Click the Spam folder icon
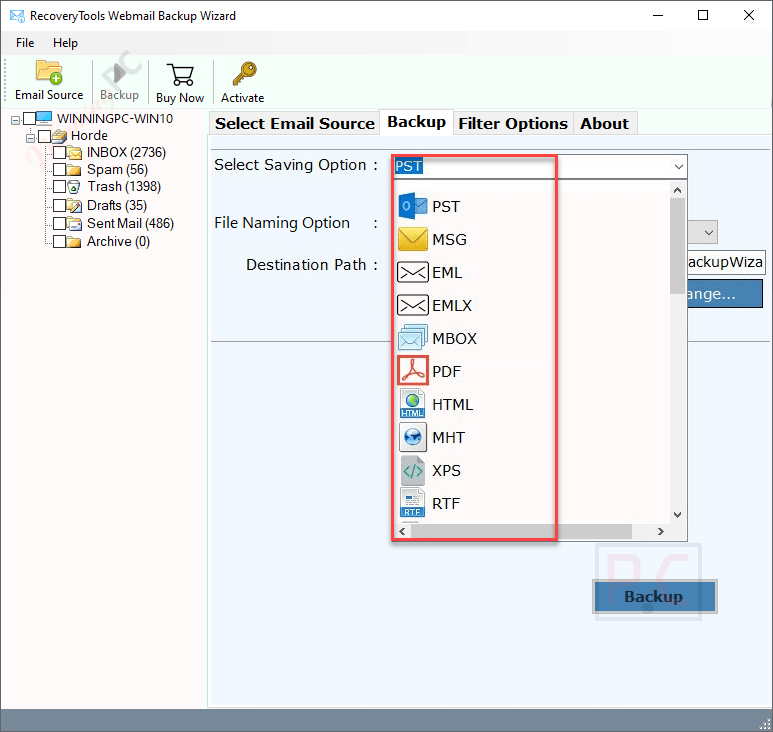The image size is (773, 732). (74, 170)
